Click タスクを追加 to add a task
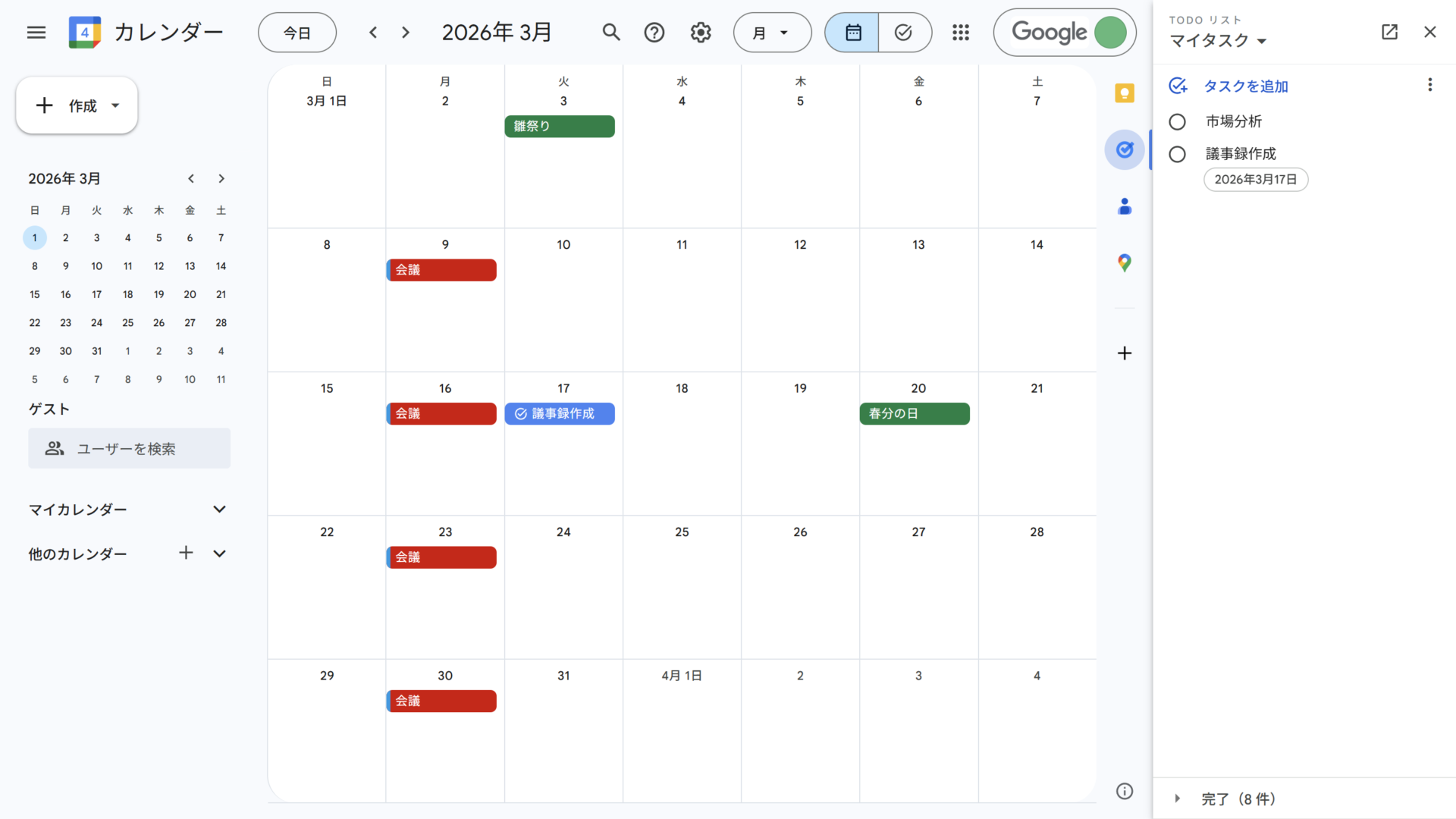 [x=1245, y=86]
